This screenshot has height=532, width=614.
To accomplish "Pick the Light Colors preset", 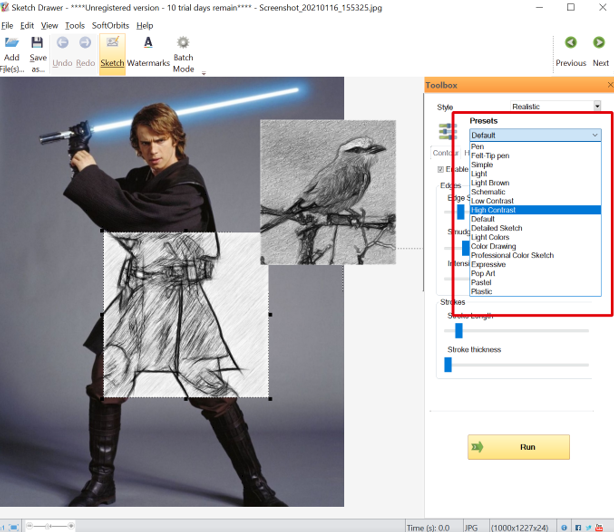I will pyautogui.click(x=535, y=237).
